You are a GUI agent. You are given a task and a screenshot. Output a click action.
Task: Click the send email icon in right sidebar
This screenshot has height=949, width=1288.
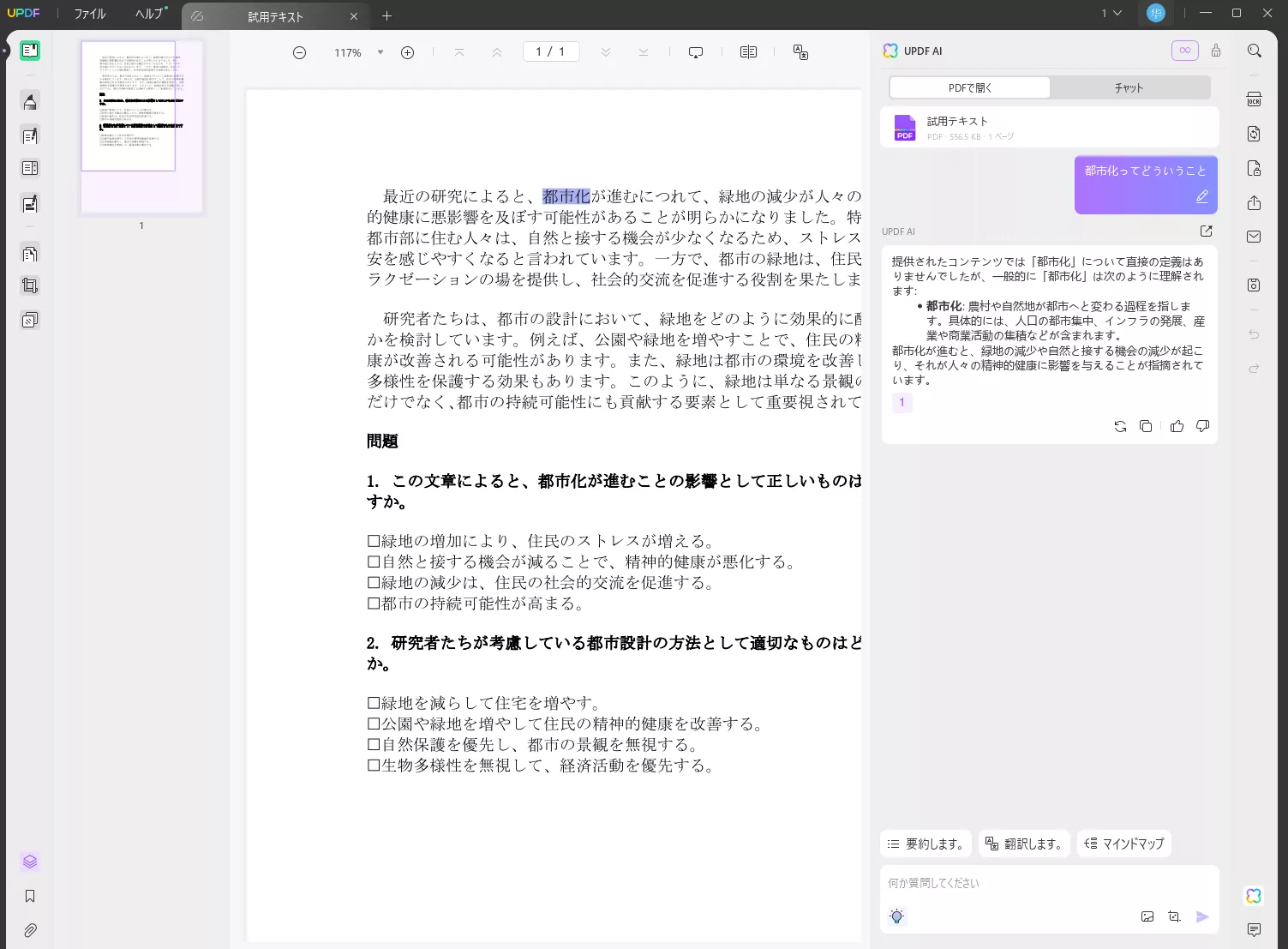tap(1254, 237)
